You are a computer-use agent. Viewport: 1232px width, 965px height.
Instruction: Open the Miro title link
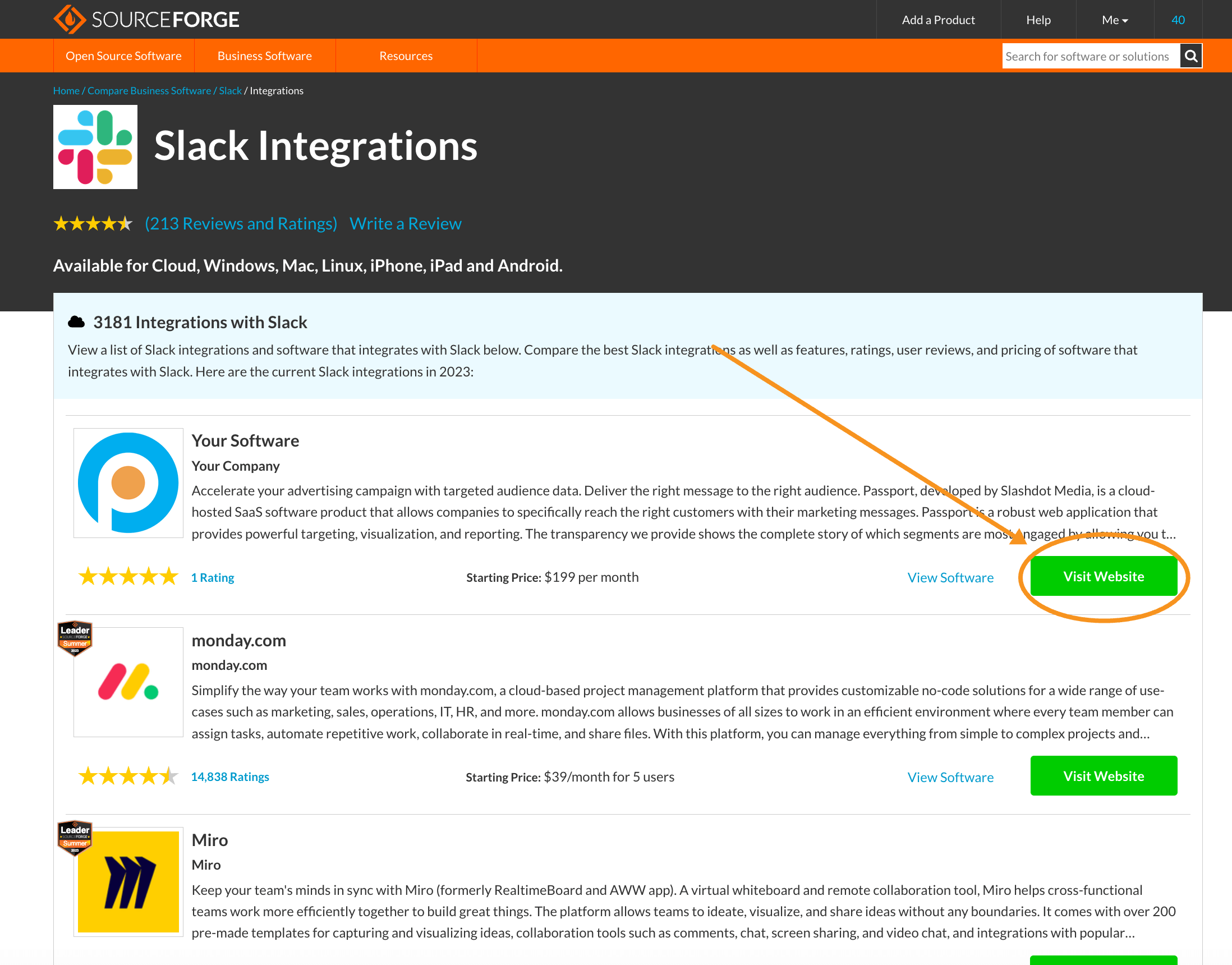pos(210,840)
